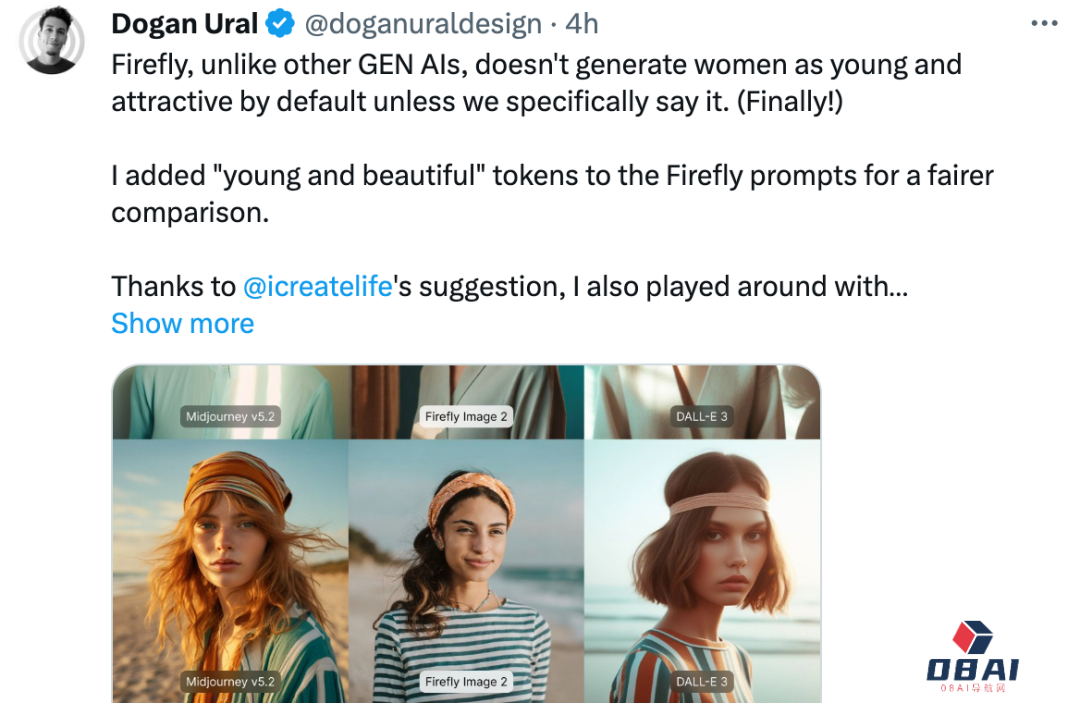Click the blue verified badge icon
The width and height of the screenshot is (1080, 703).
(x=280, y=24)
